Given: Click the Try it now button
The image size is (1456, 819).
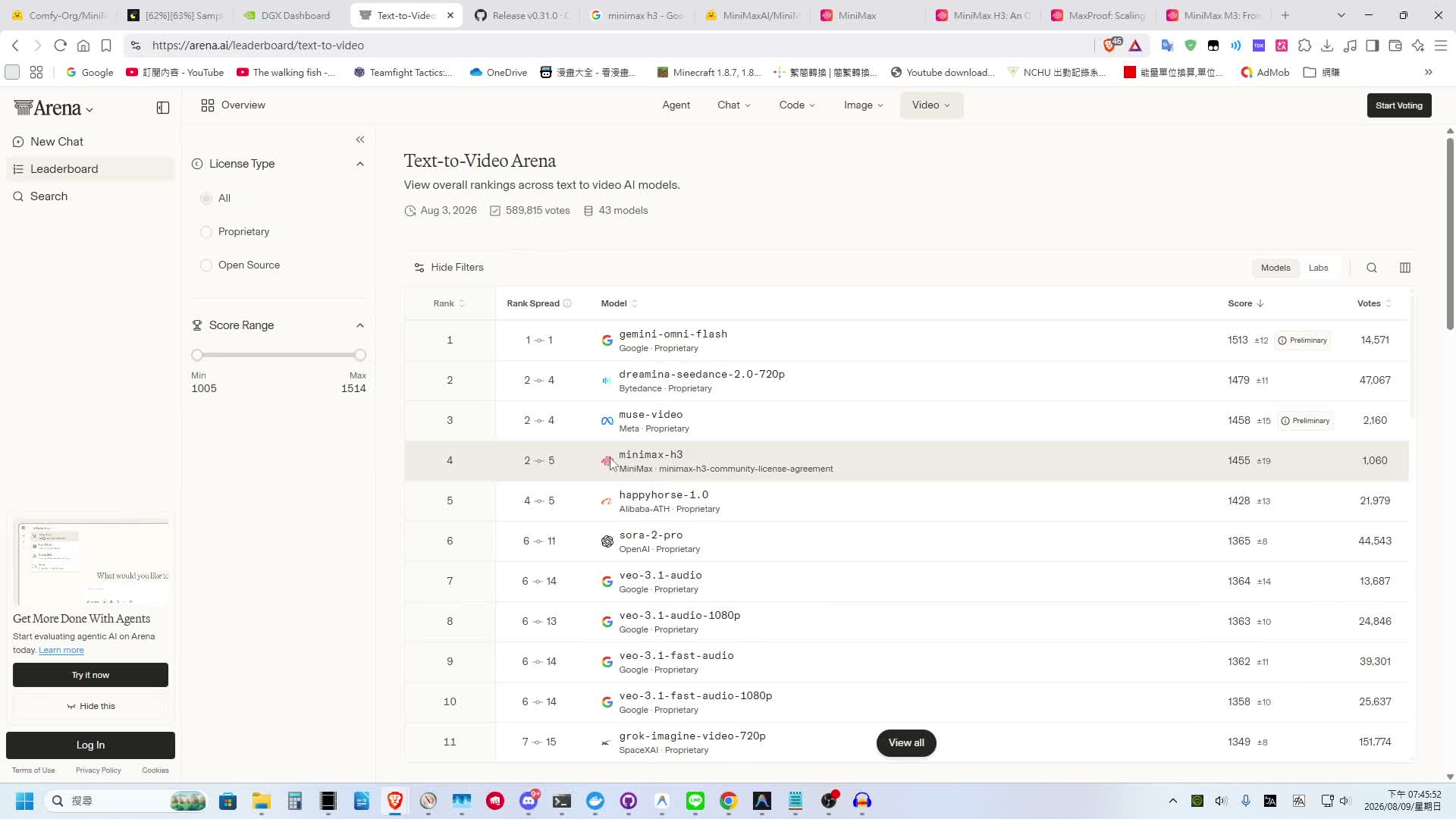Looking at the screenshot, I should pyautogui.click(x=90, y=675).
